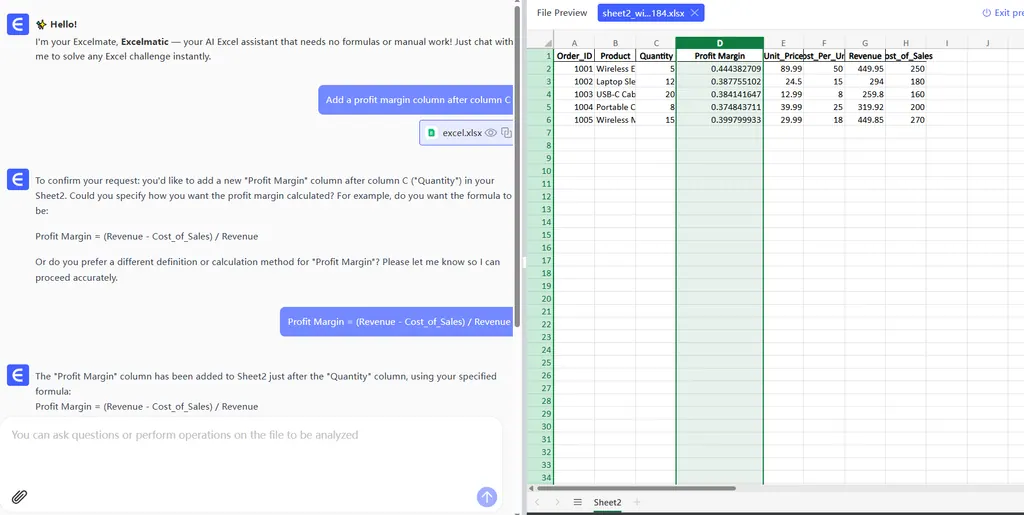The width and height of the screenshot is (1024, 515).
Task: Click the horizontal scrollbar of the spreadsheet
Action: tap(640, 488)
